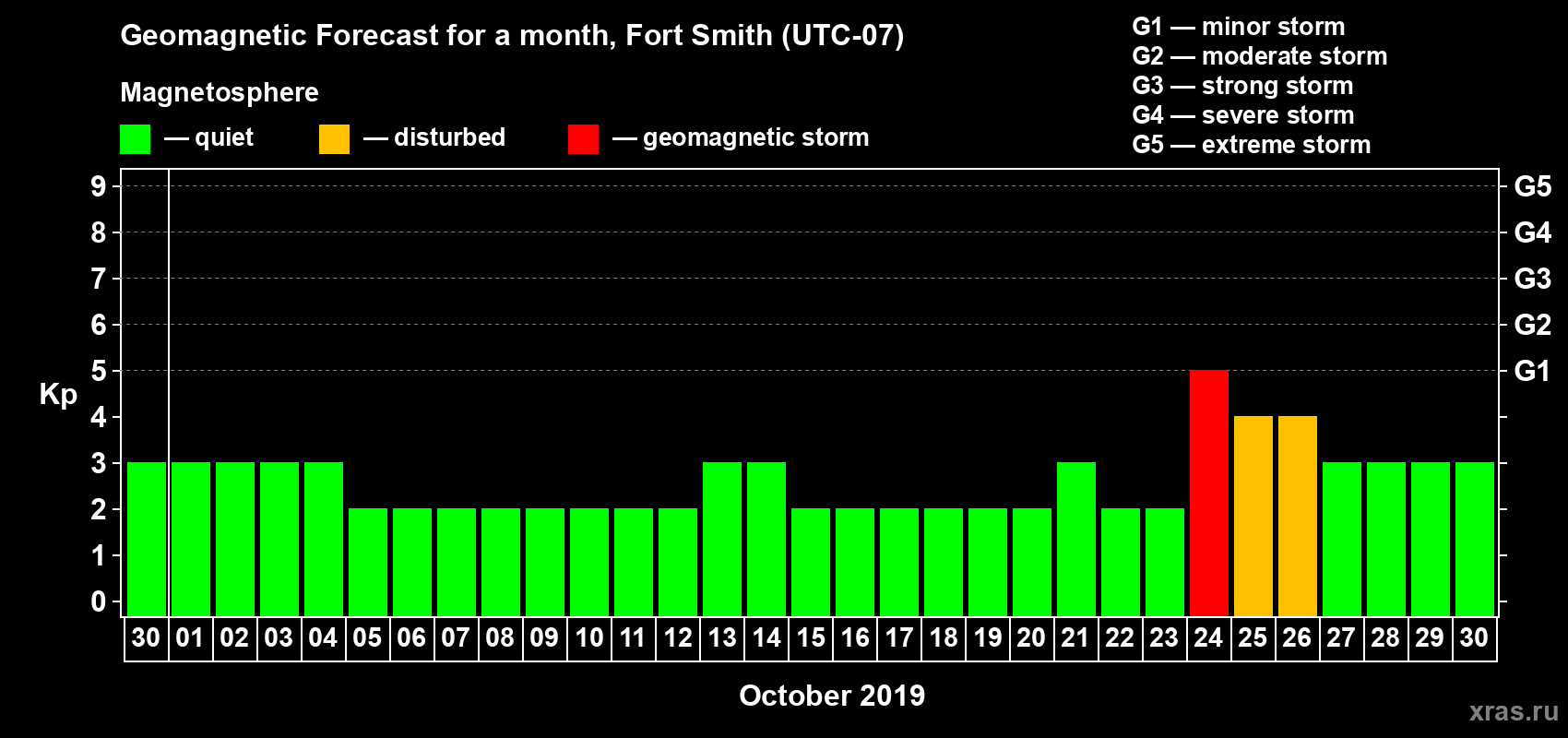Image resolution: width=1568 pixels, height=738 pixels.
Task: Click the 'October 2019' axis label
Action: (832, 696)
